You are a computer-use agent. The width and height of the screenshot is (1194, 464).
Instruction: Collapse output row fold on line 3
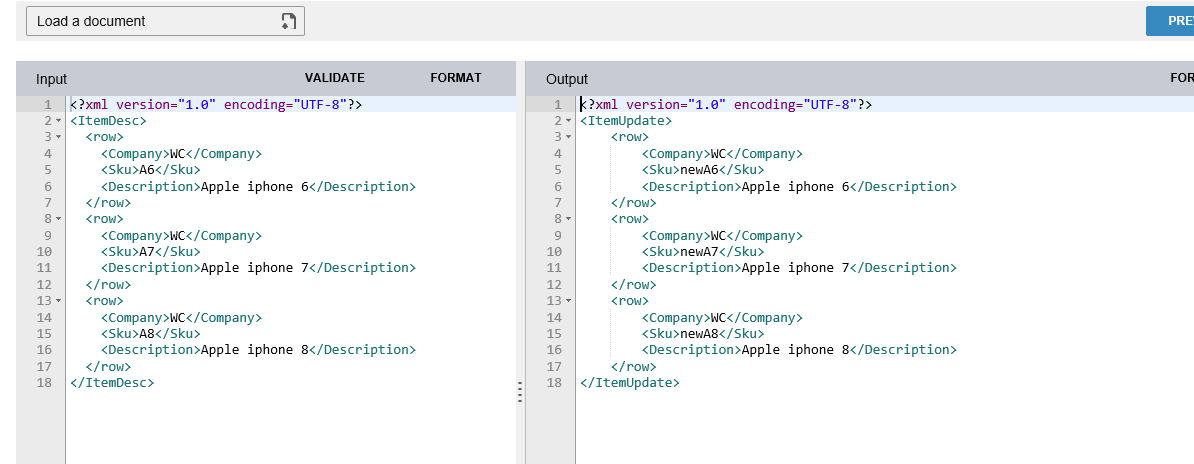coord(568,137)
